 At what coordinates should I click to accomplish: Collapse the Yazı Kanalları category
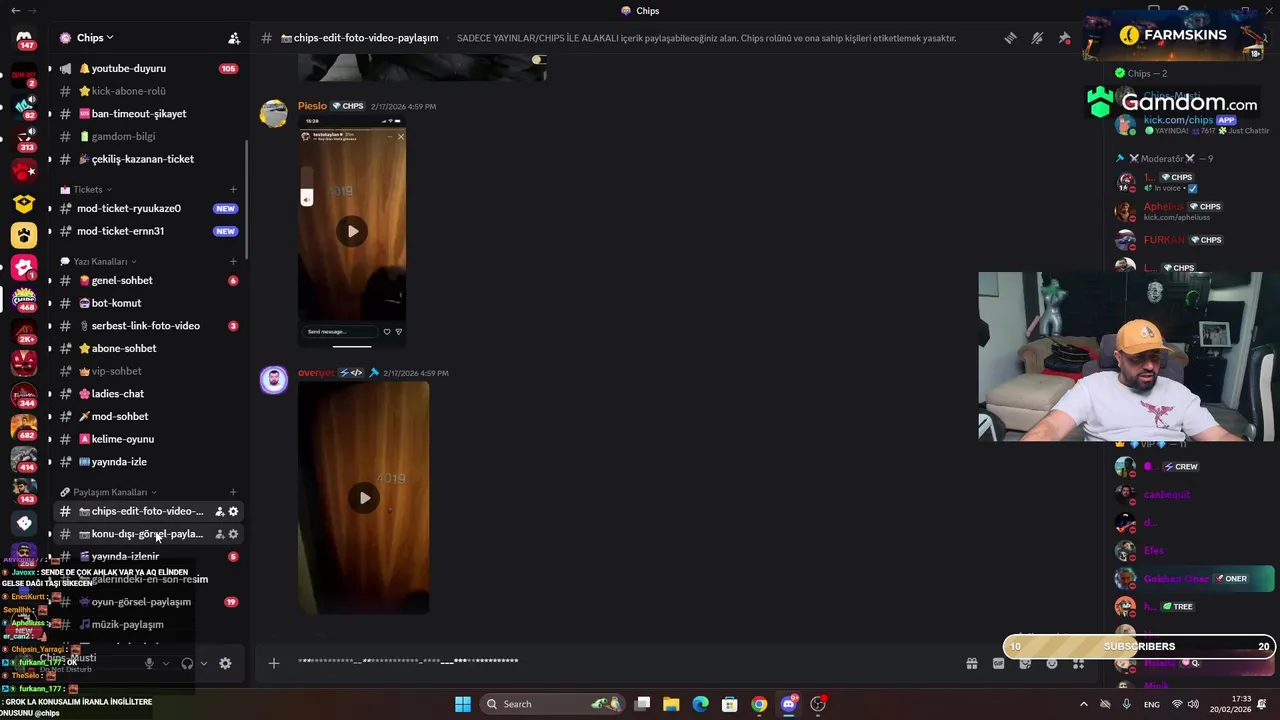[99, 261]
